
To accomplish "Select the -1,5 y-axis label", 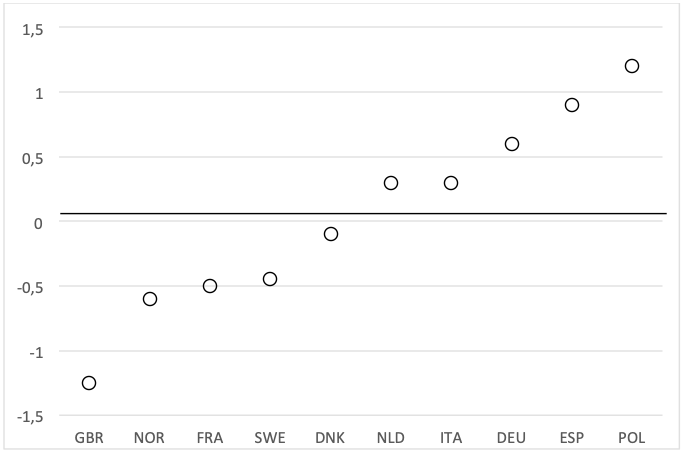I will coord(32,416).
